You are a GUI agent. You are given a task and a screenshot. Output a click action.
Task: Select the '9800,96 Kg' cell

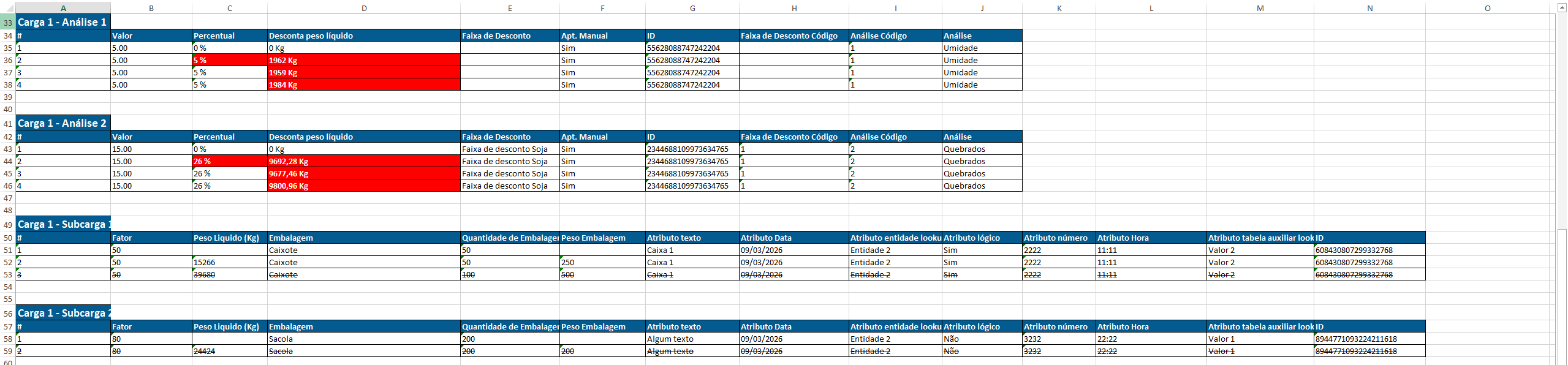tap(364, 186)
